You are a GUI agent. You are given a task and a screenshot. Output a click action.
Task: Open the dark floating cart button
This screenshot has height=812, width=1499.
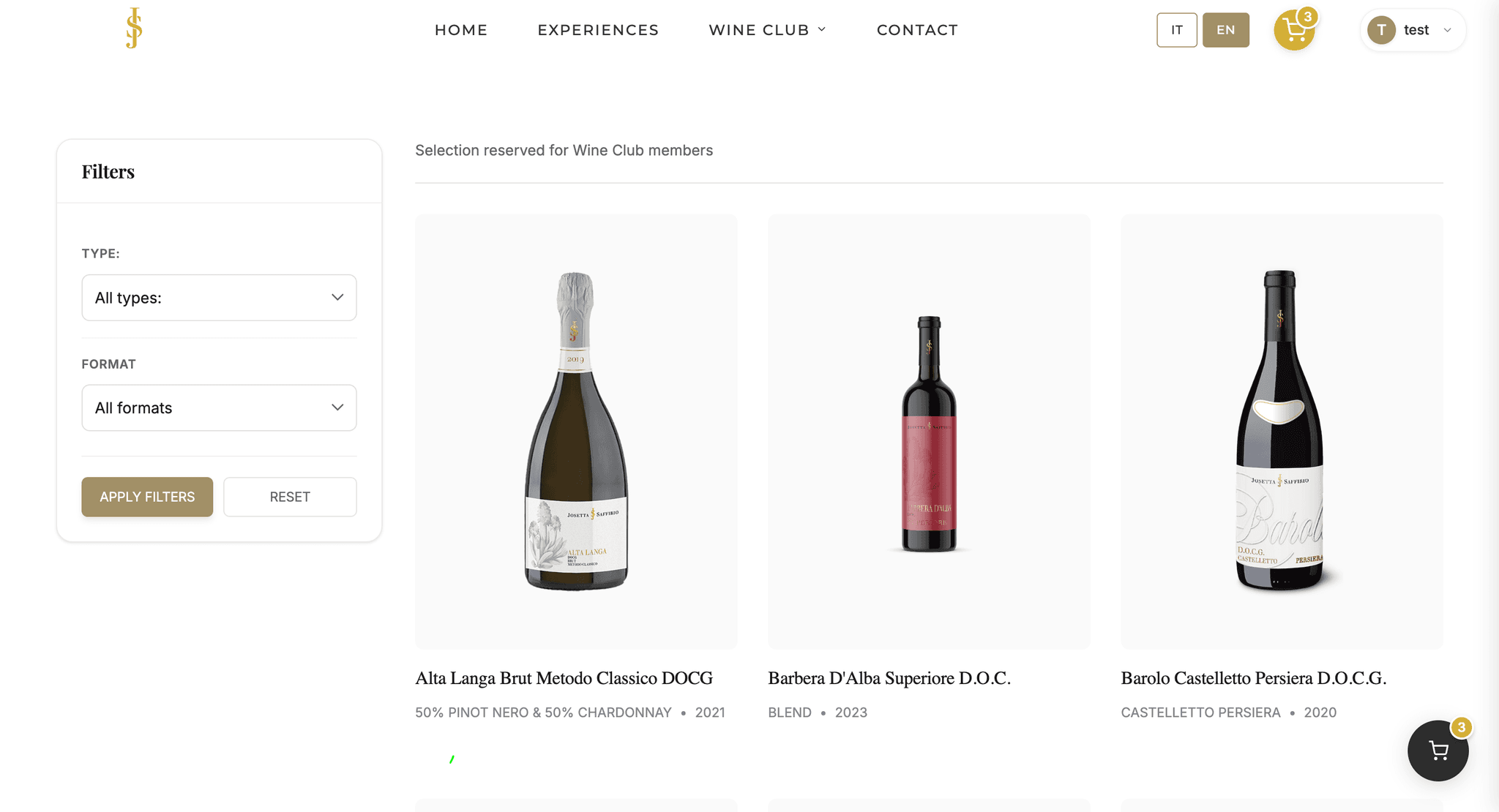pyautogui.click(x=1438, y=751)
